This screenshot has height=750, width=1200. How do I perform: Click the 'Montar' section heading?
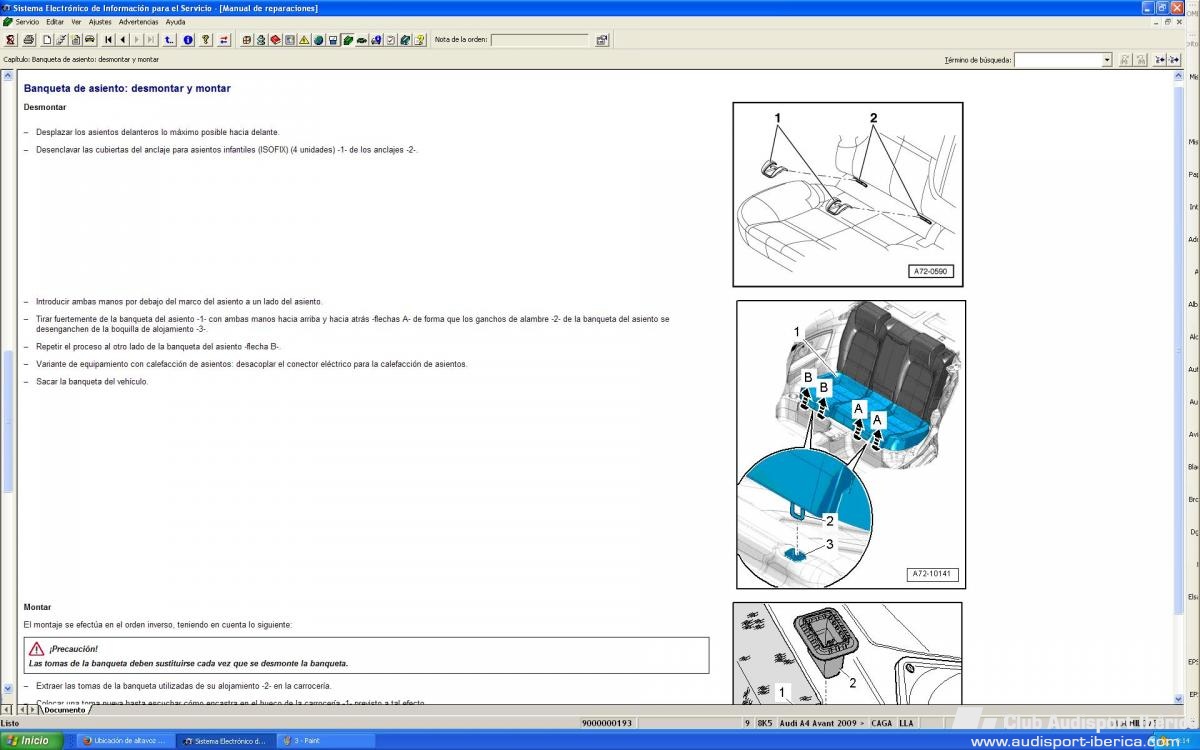37,607
